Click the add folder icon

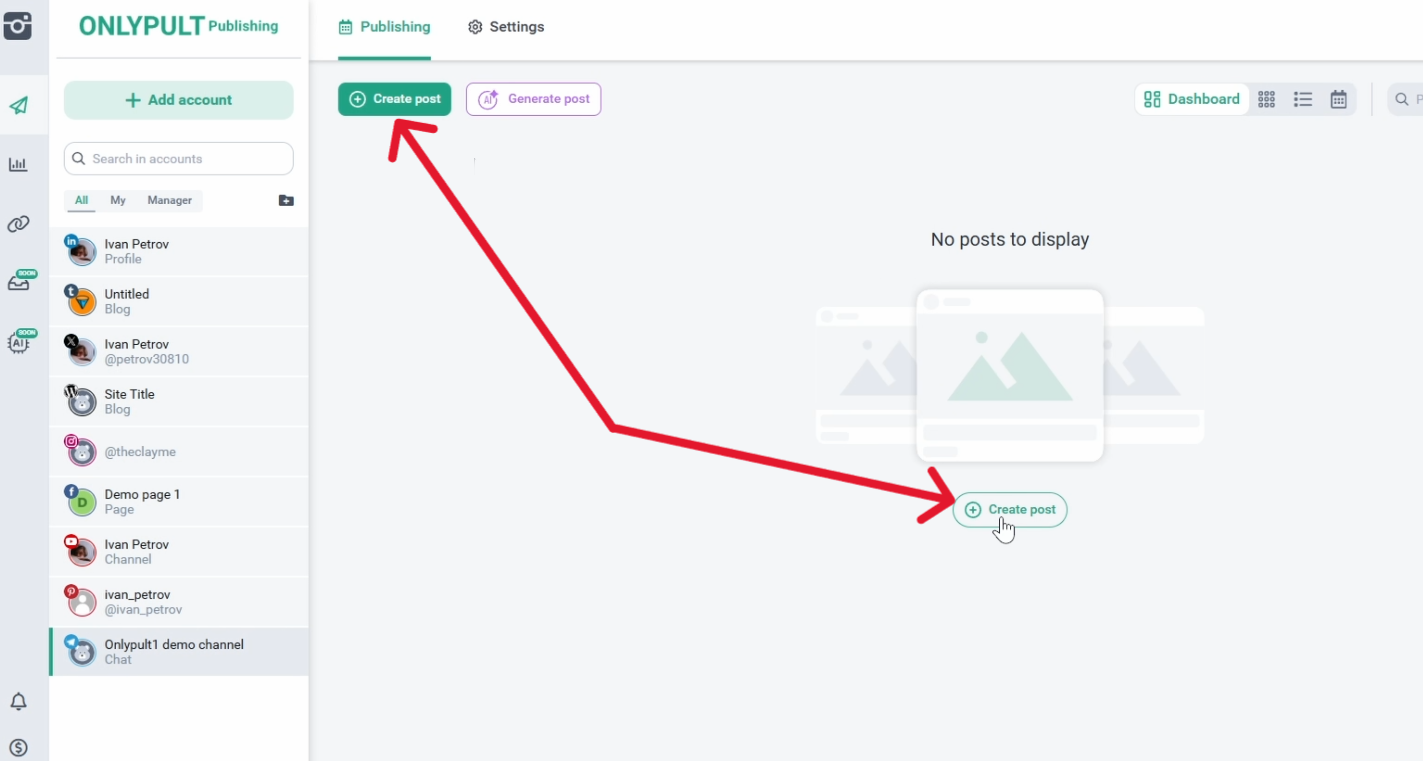(286, 200)
